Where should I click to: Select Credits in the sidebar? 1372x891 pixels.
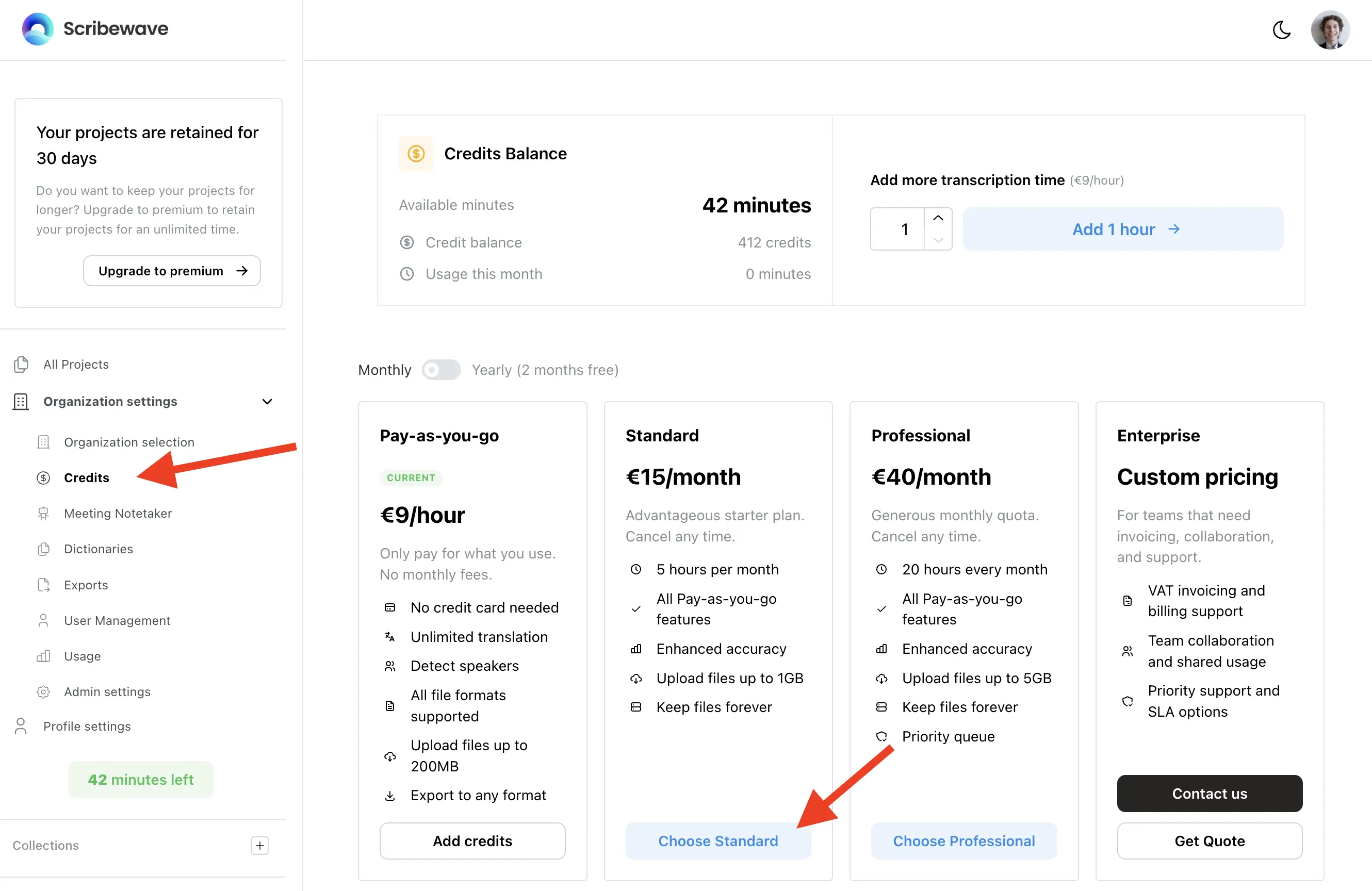tap(87, 478)
